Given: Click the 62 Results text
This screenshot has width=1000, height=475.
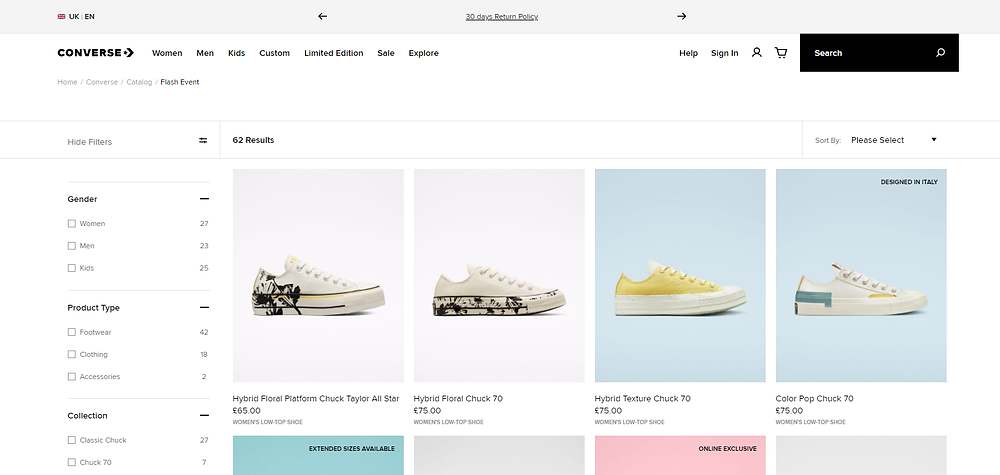Looking at the screenshot, I should 253,140.
